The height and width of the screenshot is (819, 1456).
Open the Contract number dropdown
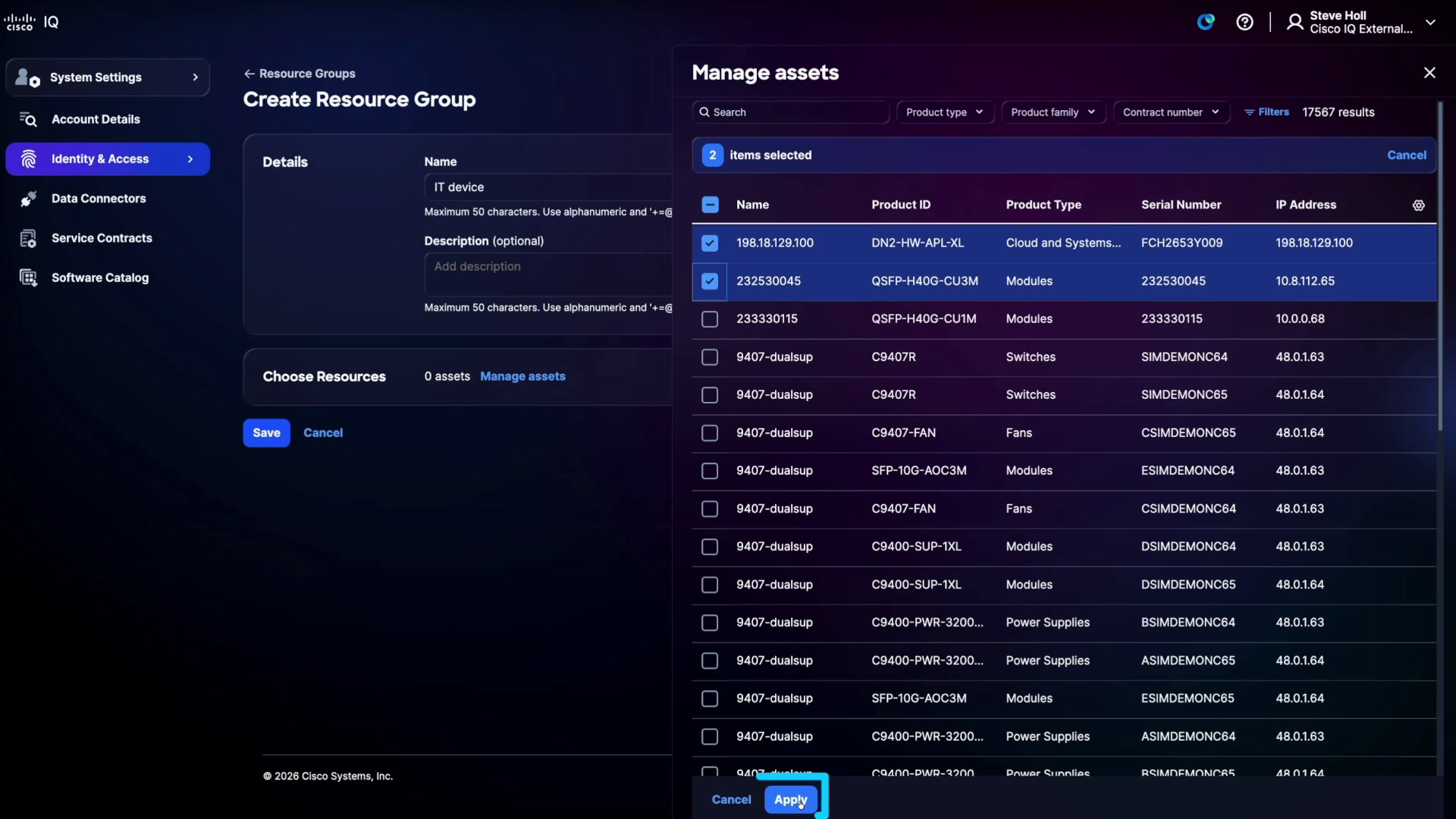coord(1172,112)
